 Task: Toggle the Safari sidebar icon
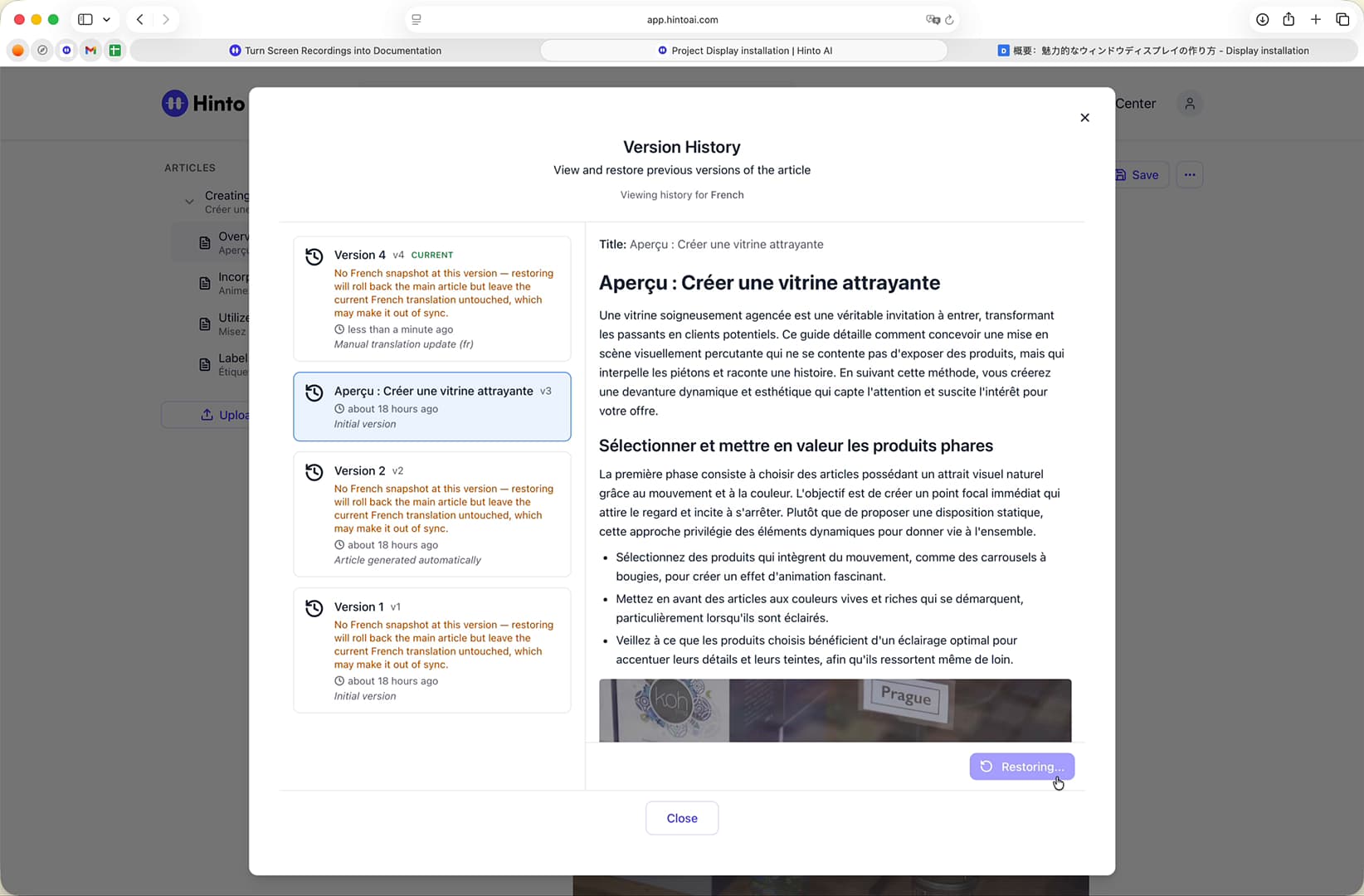pyautogui.click(x=85, y=20)
